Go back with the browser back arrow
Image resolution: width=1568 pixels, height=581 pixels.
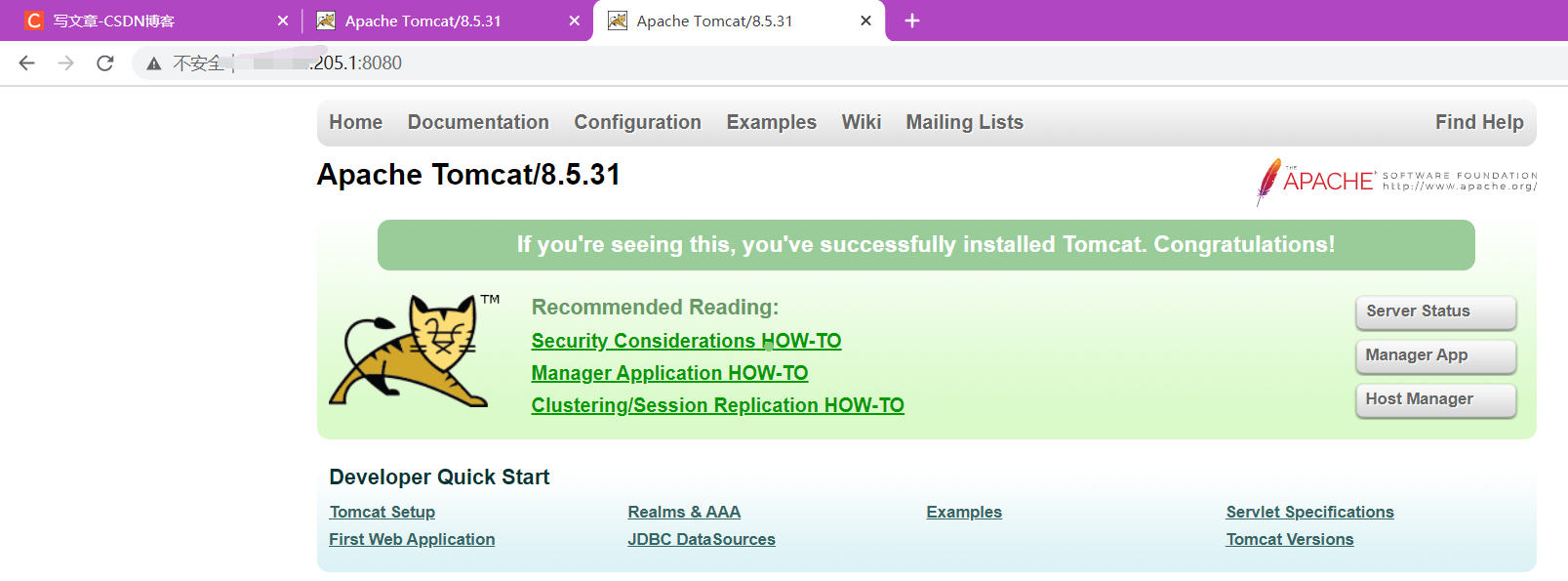click(x=26, y=62)
